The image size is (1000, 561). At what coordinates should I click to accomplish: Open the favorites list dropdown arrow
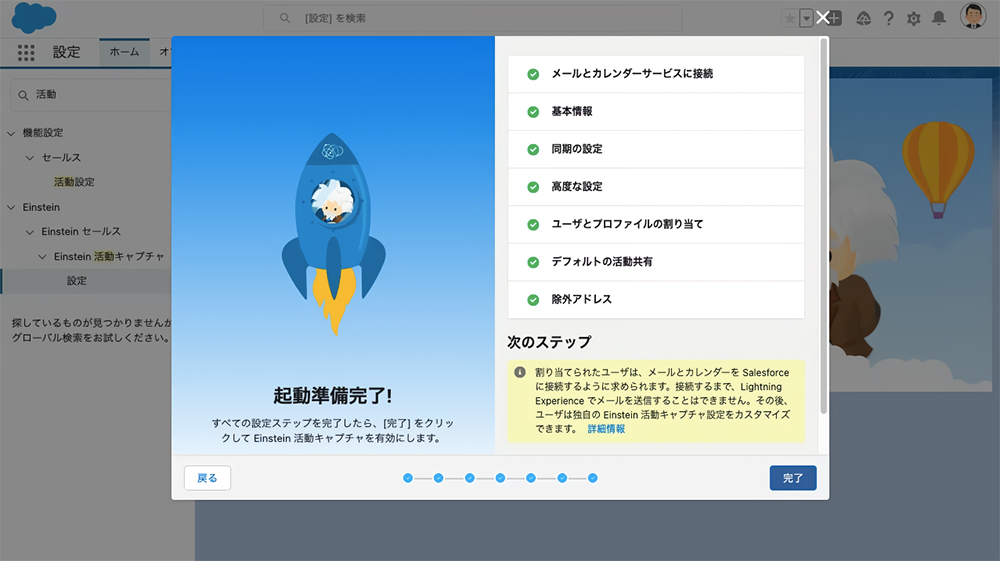point(806,18)
